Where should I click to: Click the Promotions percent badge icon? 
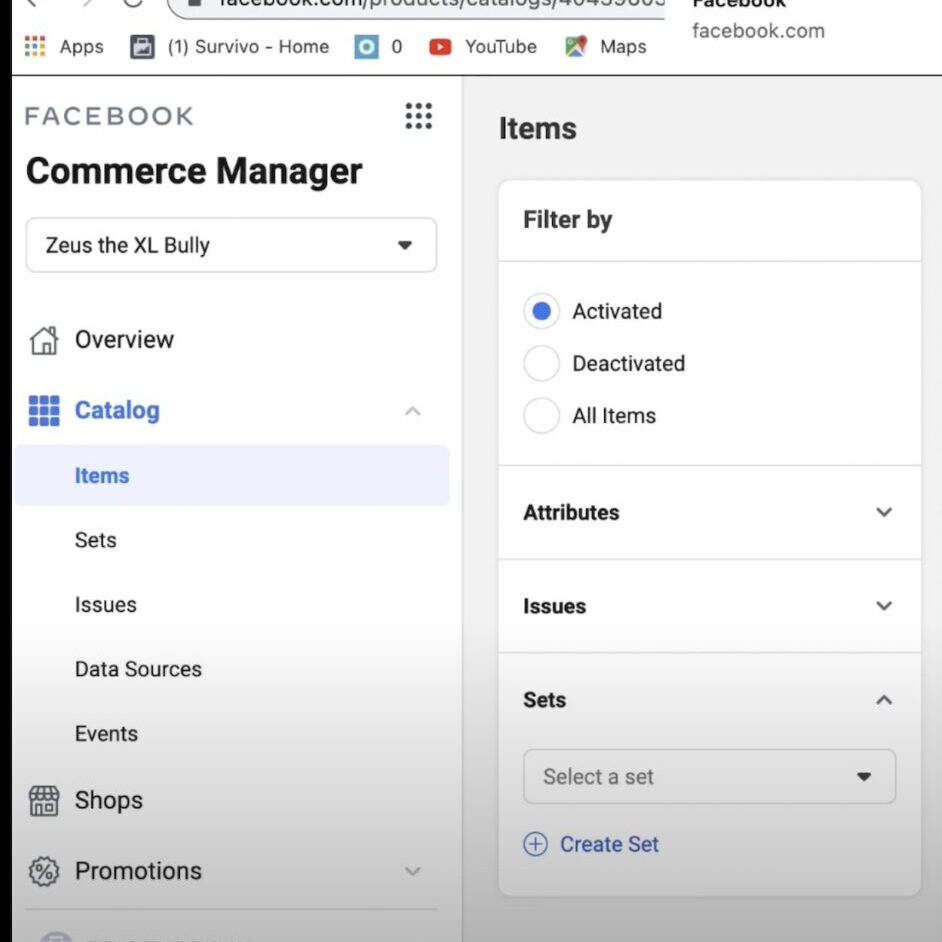click(44, 871)
